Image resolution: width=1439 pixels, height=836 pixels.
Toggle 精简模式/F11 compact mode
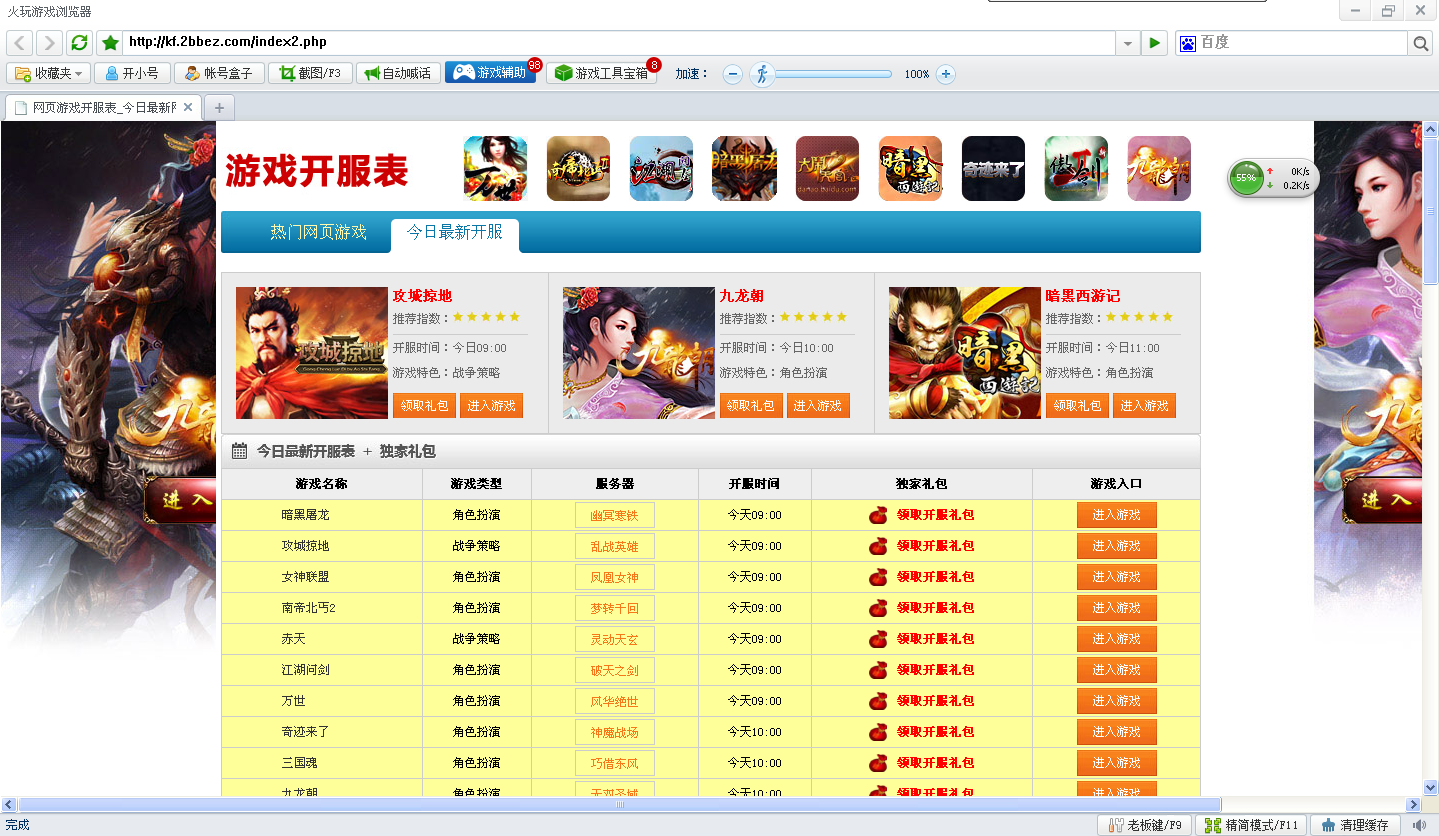(x=1251, y=825)
